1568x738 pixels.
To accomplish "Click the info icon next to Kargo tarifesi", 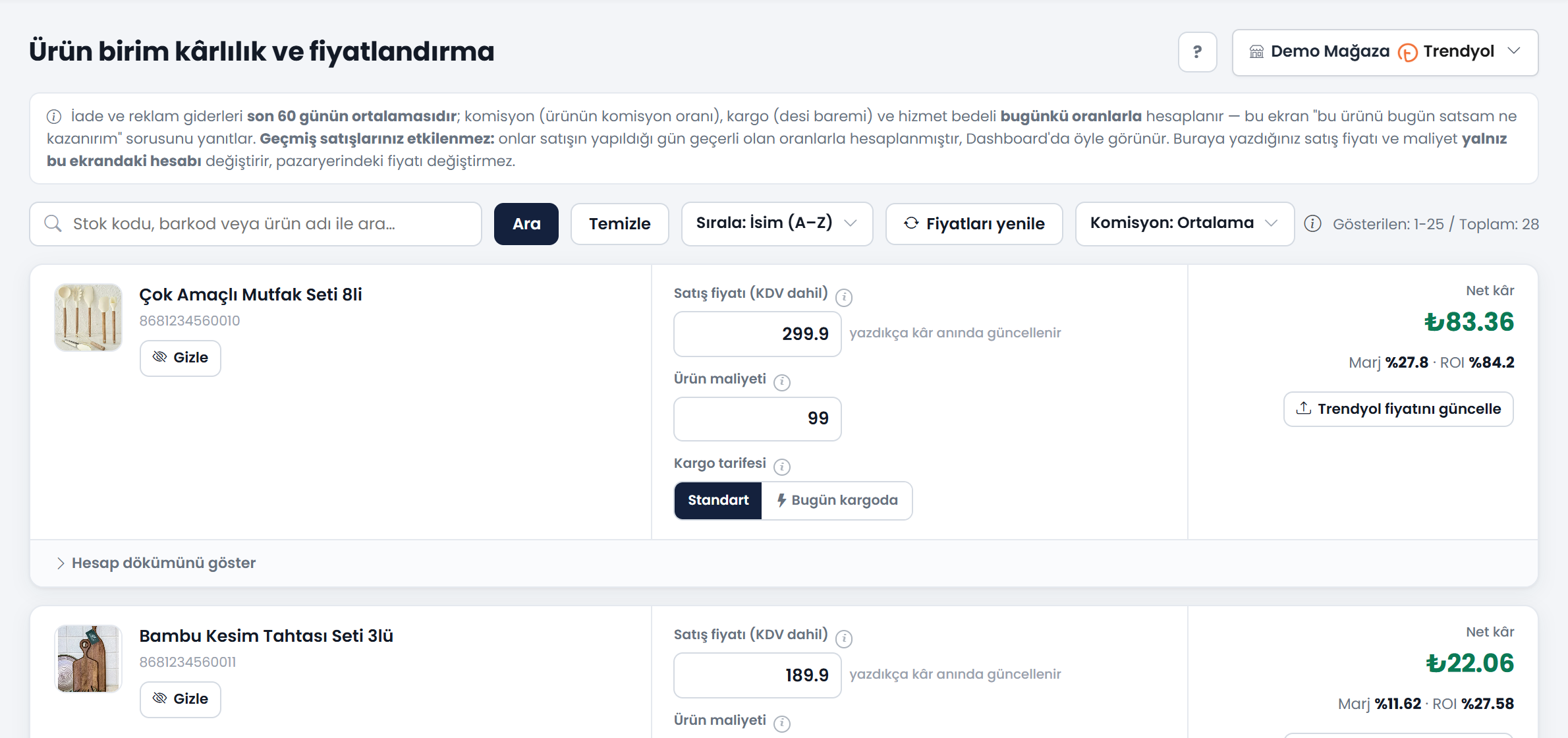I will click(782, 467).
